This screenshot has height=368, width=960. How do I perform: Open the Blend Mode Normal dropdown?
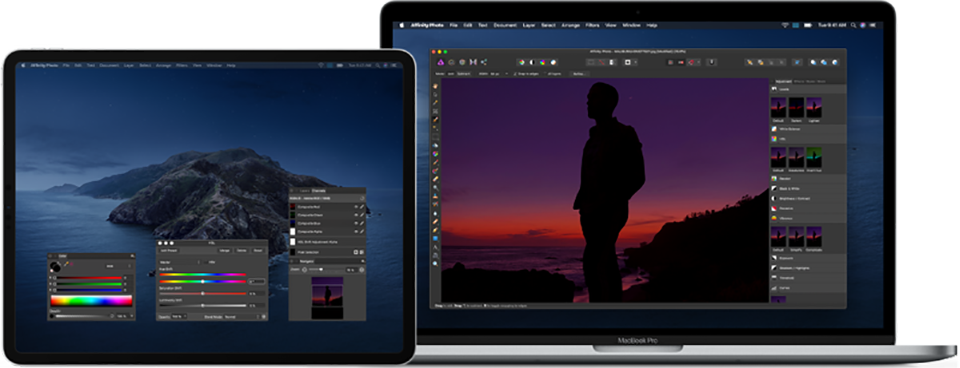pyautogui.click(x=242, y=317)
